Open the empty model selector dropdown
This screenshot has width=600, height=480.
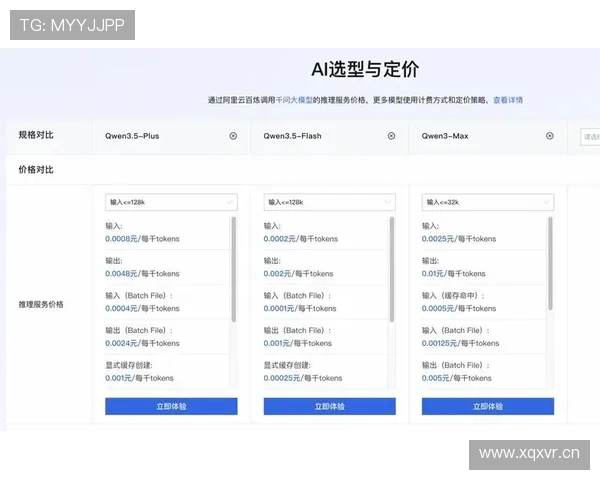(x=590, y=137)
